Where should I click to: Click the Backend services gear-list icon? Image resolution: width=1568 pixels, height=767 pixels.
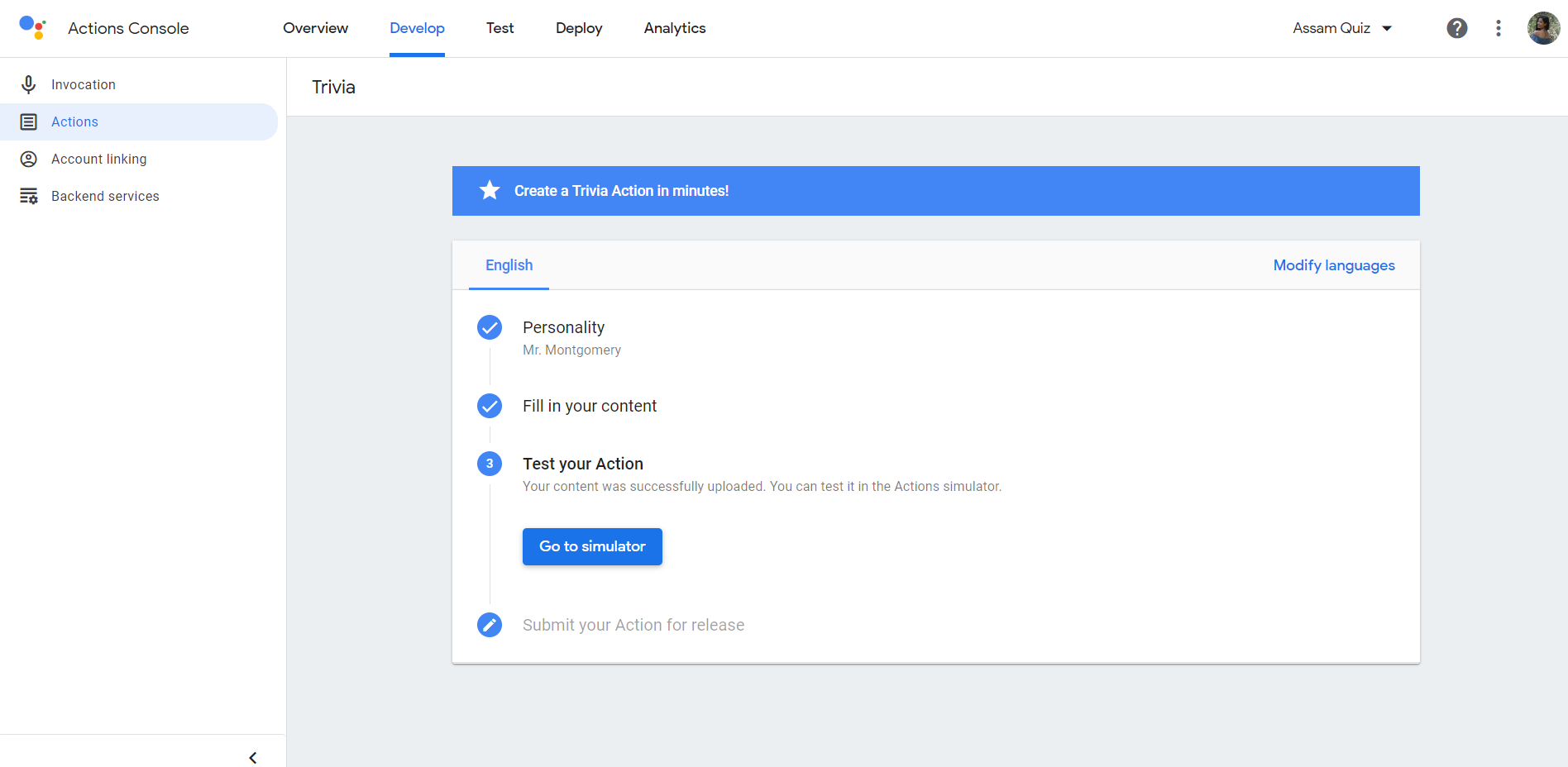coord(29,196)
